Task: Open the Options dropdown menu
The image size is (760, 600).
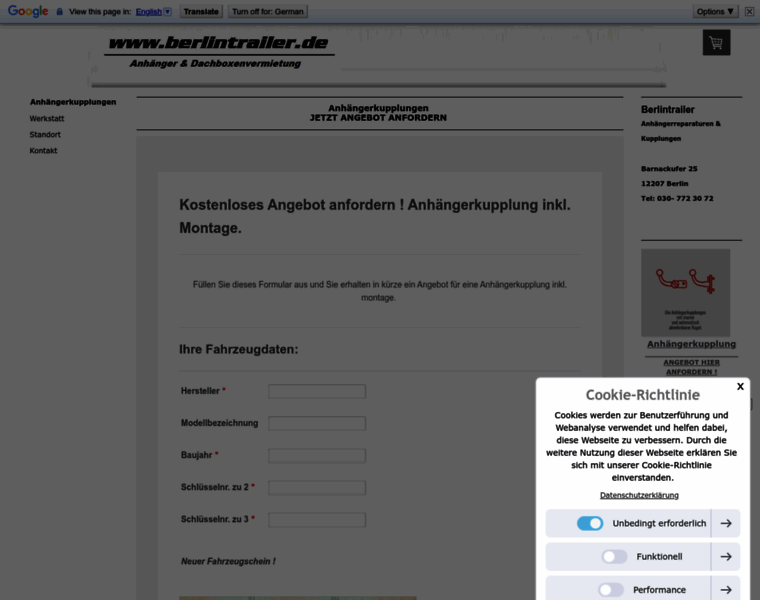Action: (715, 12)
